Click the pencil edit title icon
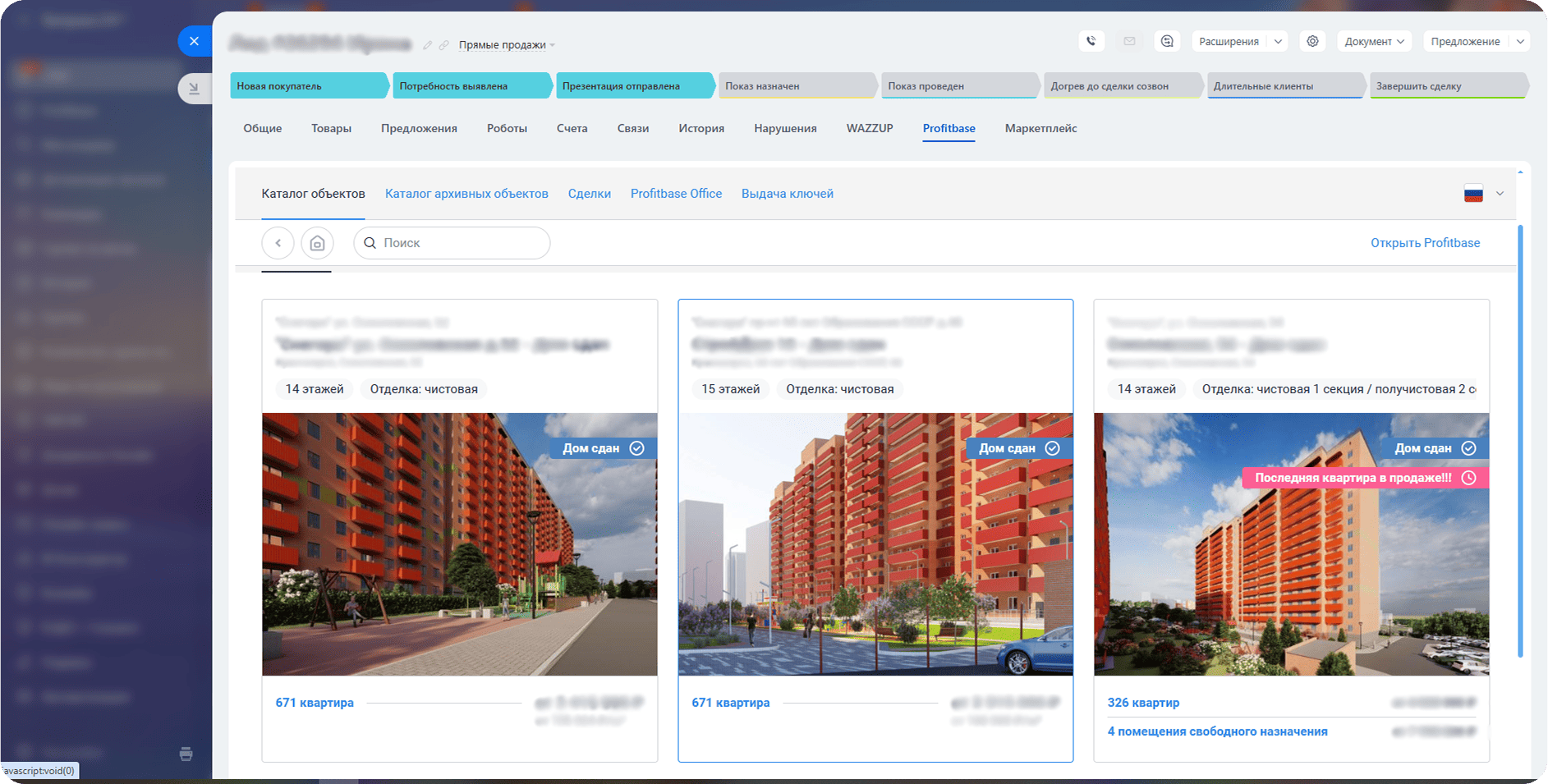 point(427,45)
